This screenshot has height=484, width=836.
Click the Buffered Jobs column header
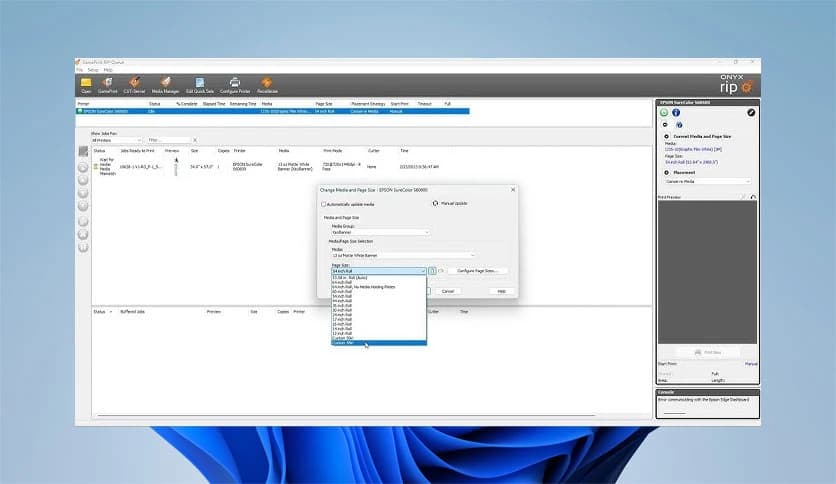point(132,311)
